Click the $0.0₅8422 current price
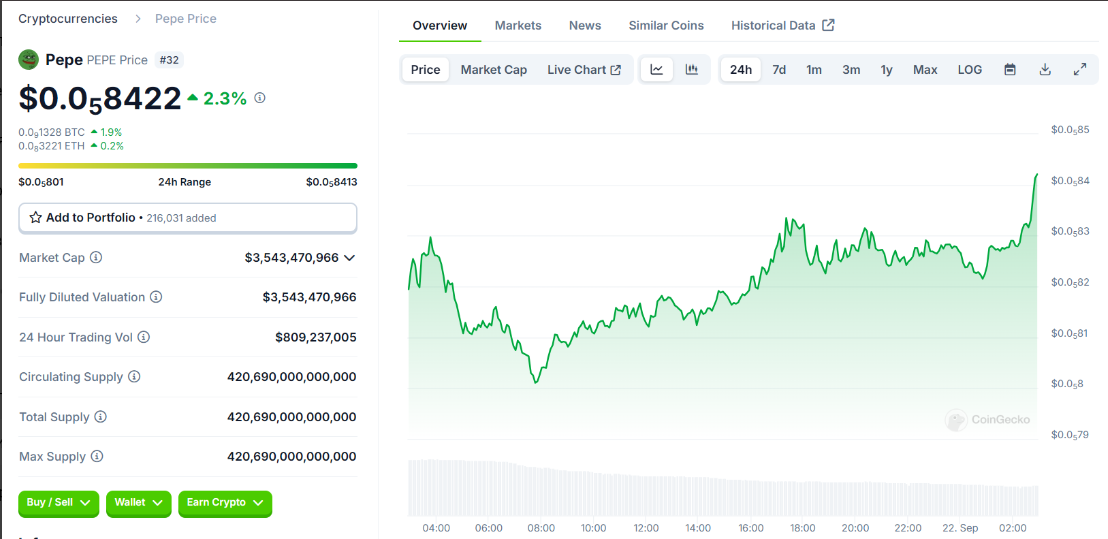This screenshot has width=1108, height=539. (100, 98)
